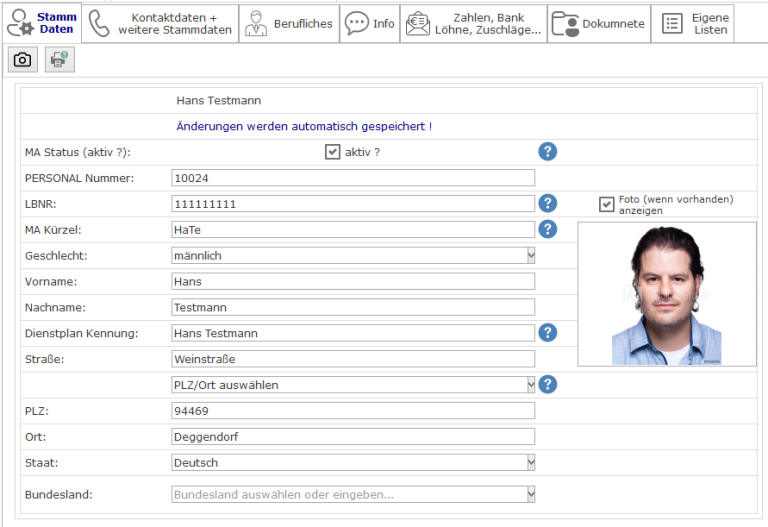
Task: Open help for MA Status field
Action: (547, 152)
